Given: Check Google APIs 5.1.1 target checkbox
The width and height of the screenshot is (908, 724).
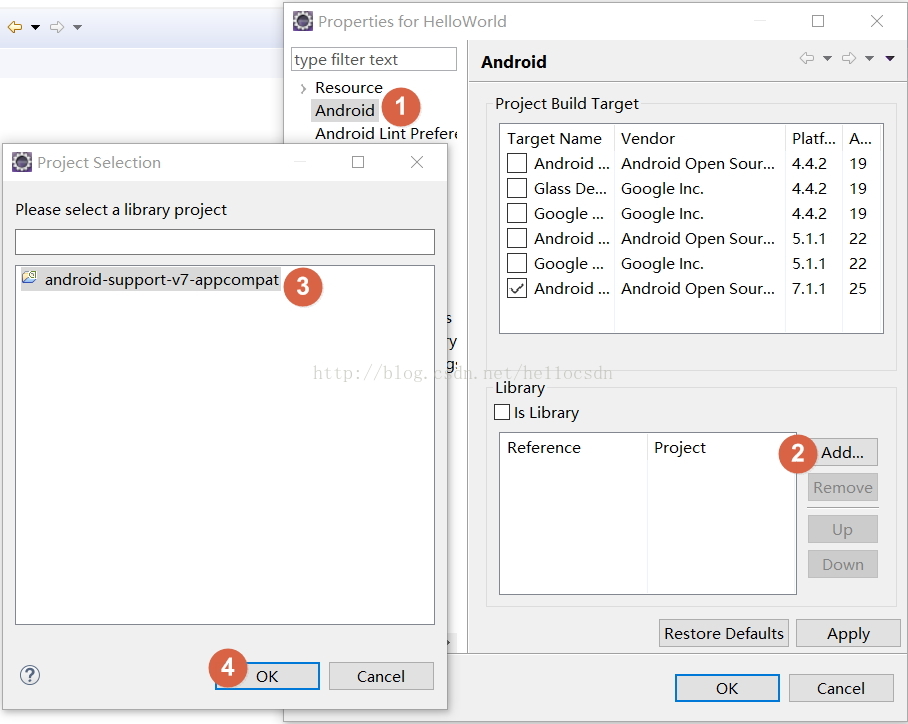Looking at the screenshot, I should point(517,263).
